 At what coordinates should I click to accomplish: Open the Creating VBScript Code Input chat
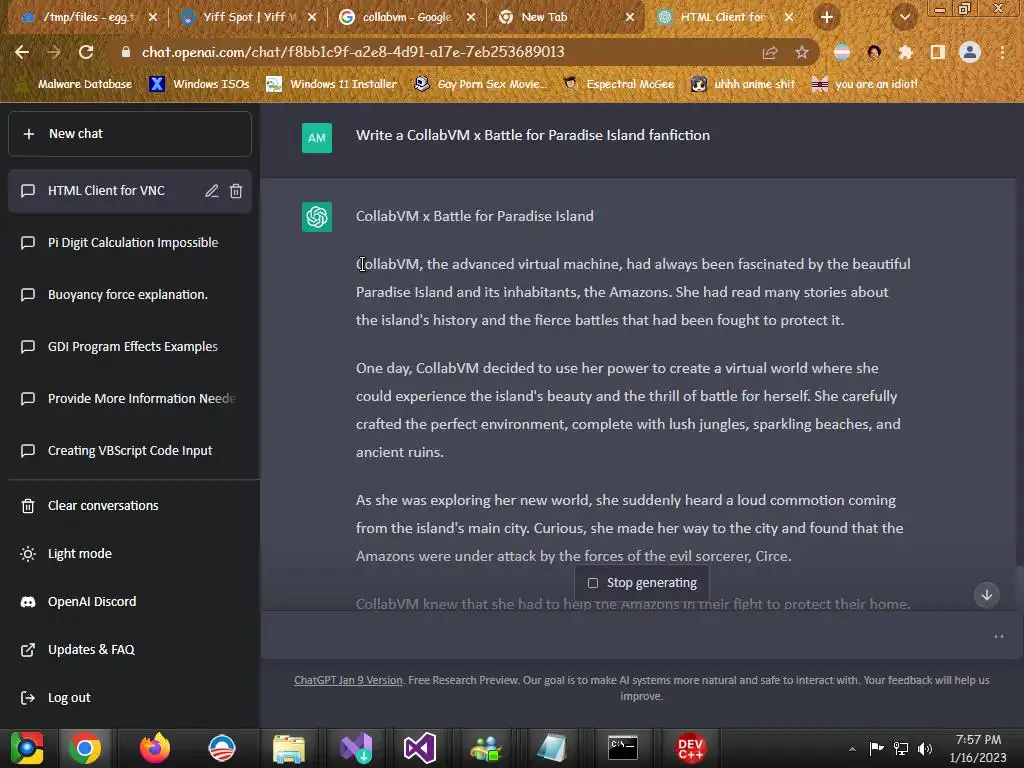click(129, 451)
